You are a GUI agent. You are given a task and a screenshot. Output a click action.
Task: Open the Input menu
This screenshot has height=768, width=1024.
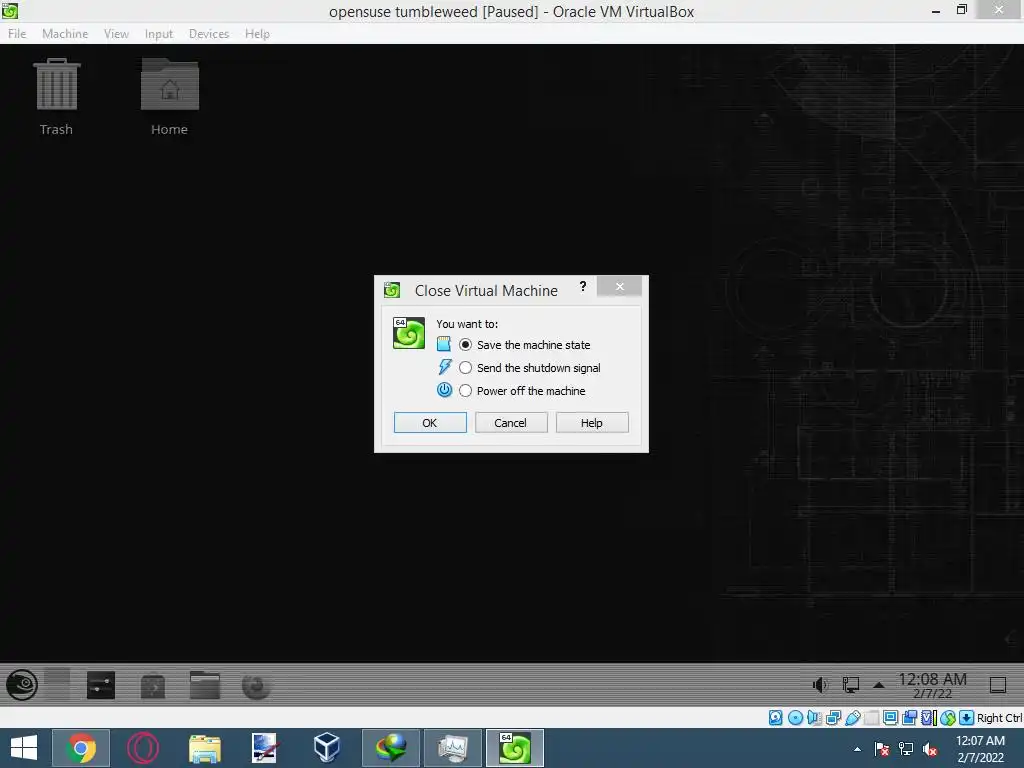159,33
